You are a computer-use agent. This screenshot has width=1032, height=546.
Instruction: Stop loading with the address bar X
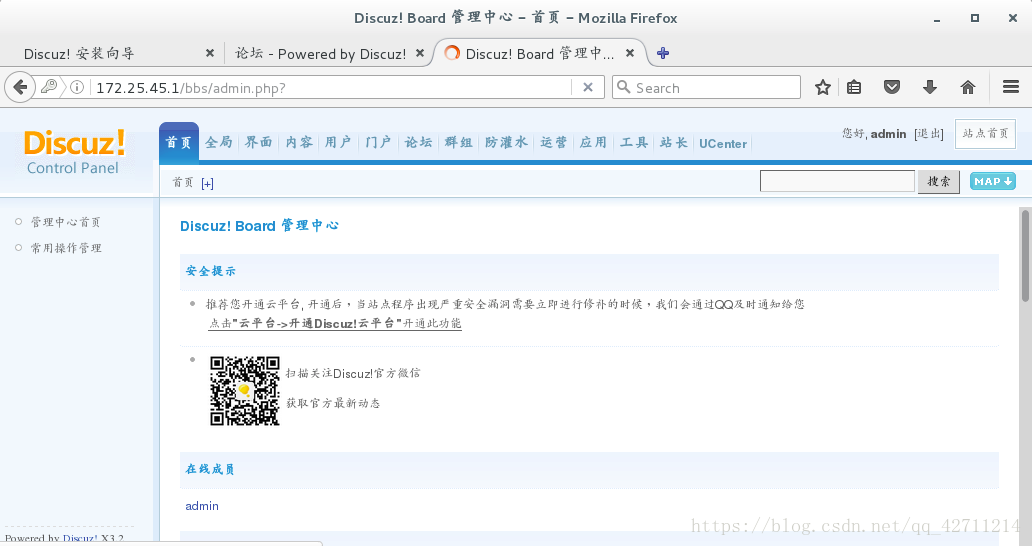pos(588,87)
